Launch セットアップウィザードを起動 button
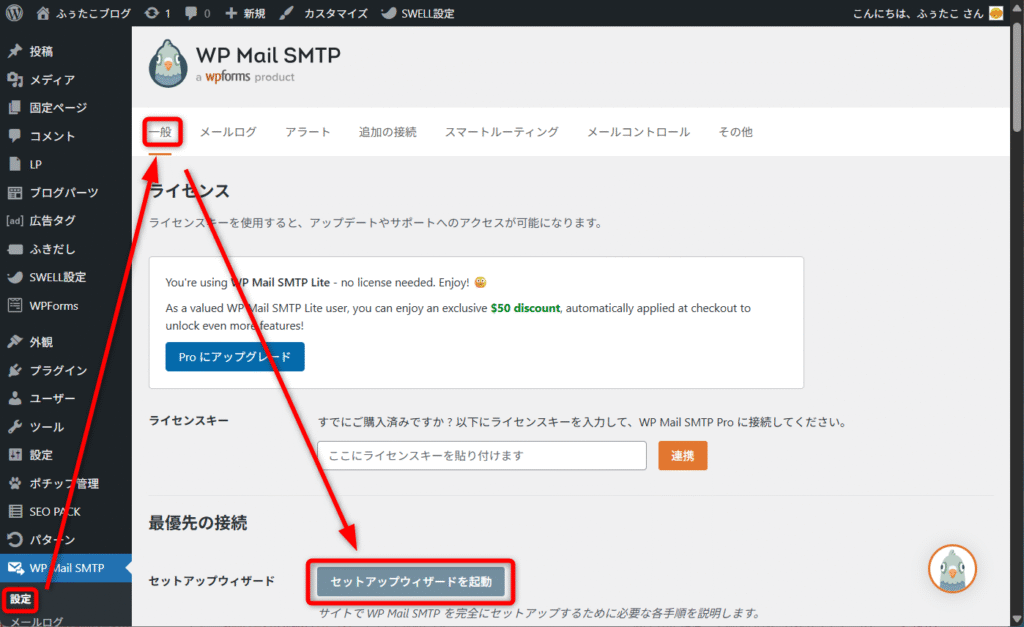 pos(411,581)
